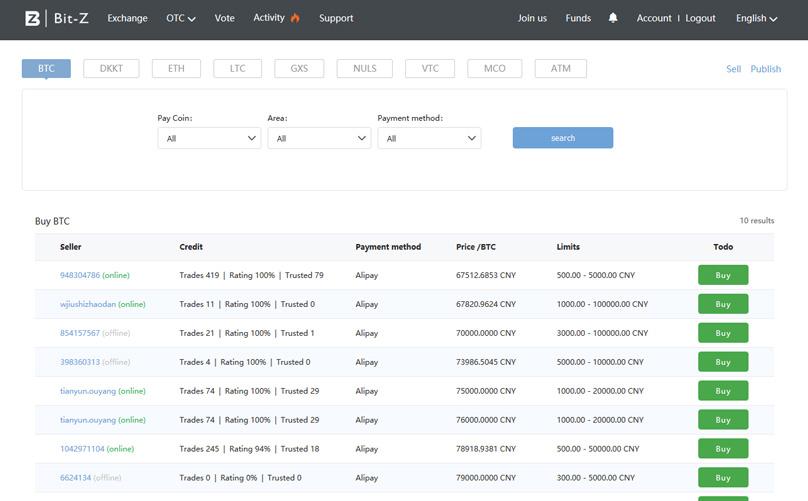This screenshot has height=501, width=808.
Task: Click the Limits column header
Action: (568, 247)
